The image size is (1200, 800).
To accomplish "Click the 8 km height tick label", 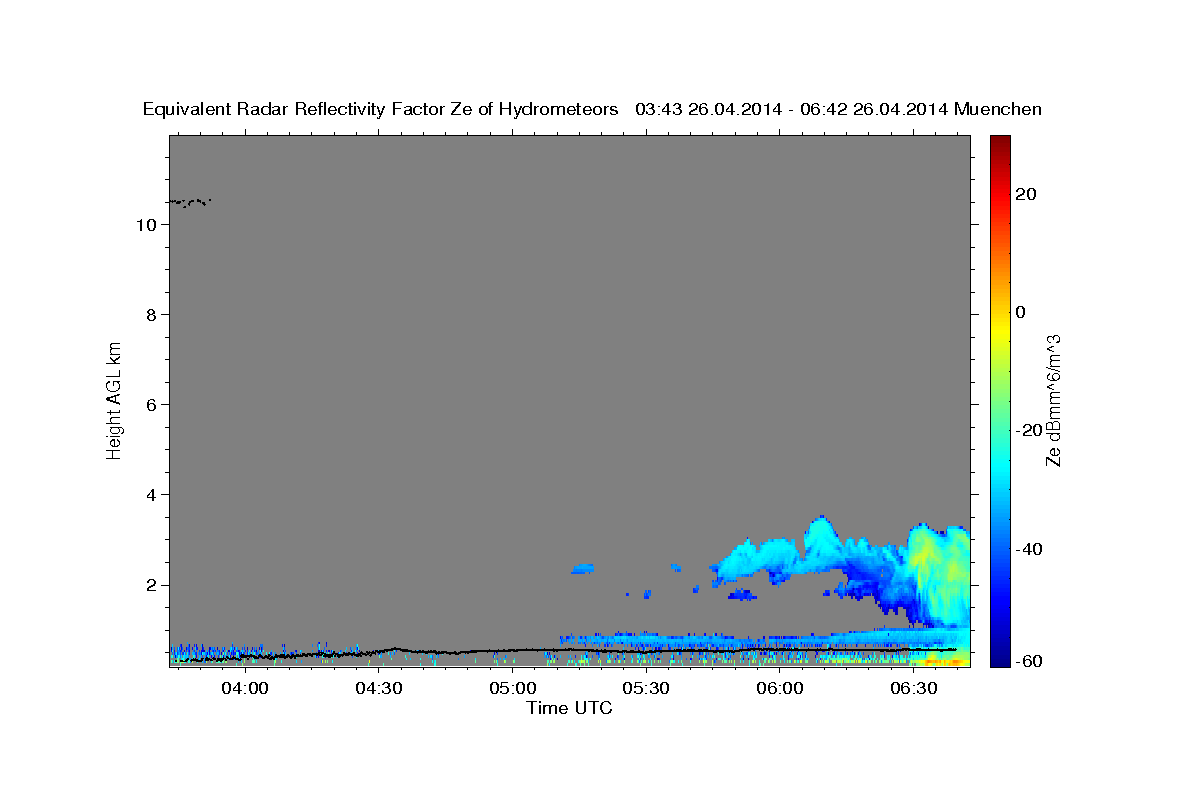I will (x=151, y=315).
